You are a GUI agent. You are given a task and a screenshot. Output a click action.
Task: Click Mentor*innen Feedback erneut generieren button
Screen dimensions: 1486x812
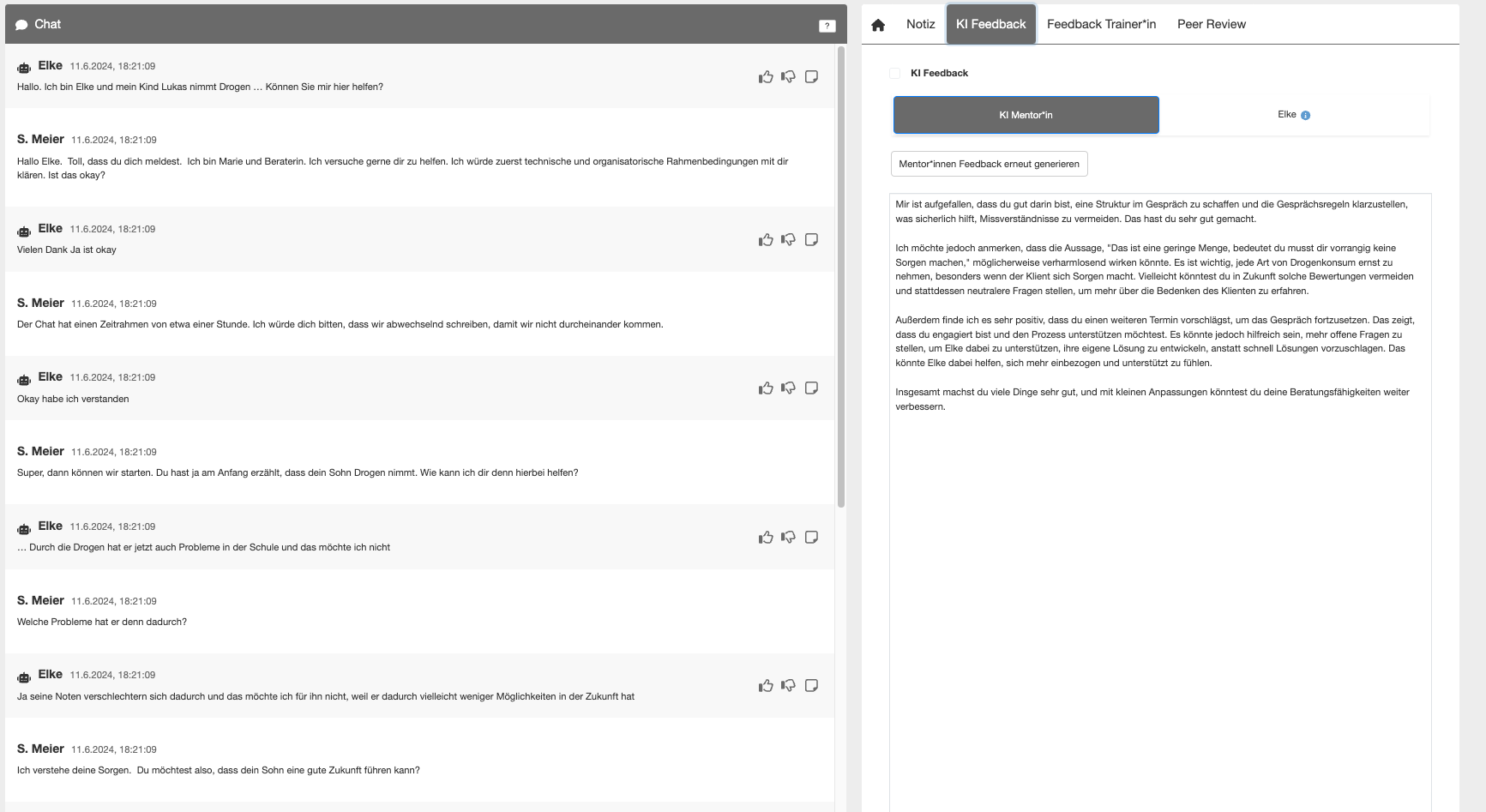click(989, 164)
